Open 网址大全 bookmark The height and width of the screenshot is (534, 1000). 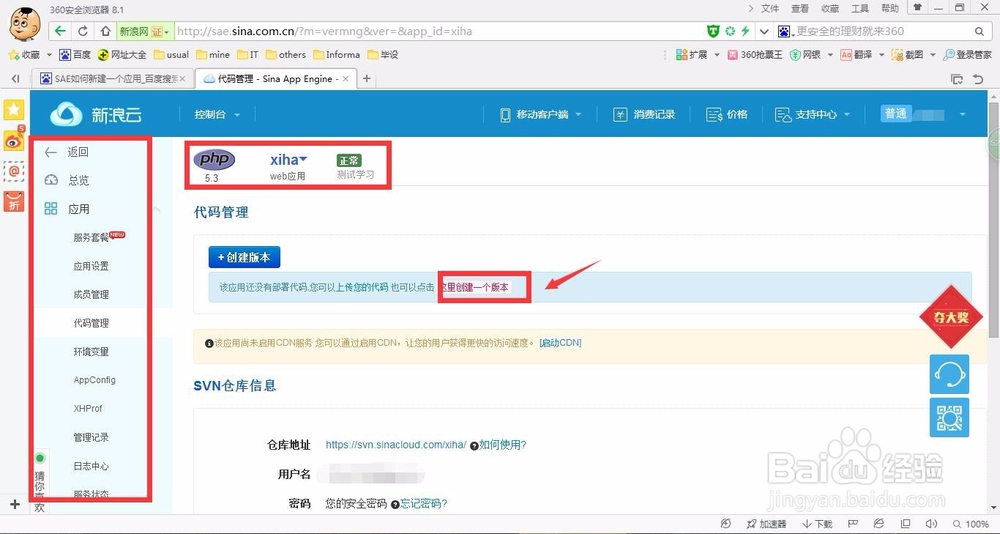(x=122, y=55)
